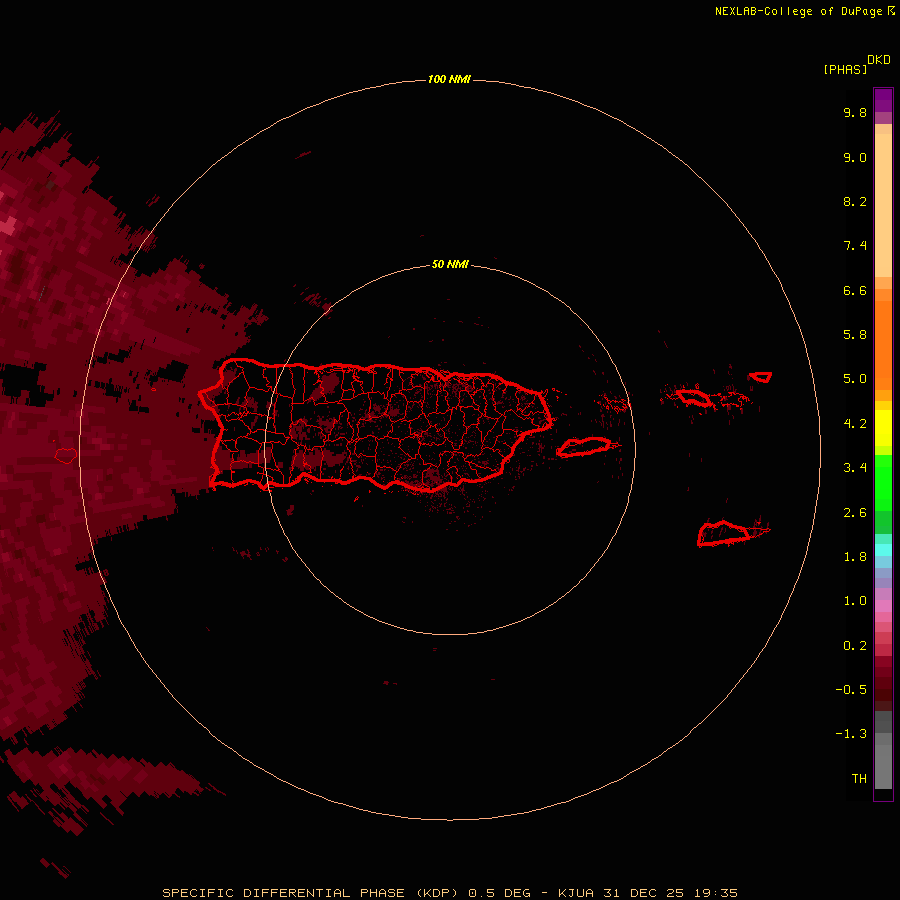Click the -0.5 scale value
900x900 pixels.
(x=851, y=690)
